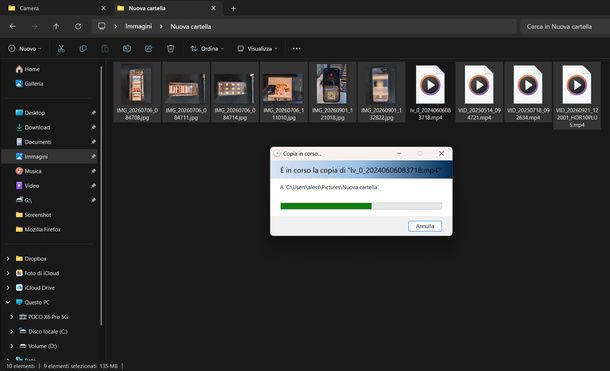Image resolution: width=610 pixels, height=371 pixels.
Task: Click the PC monitor icon in address bar
Action: click(x=102, y=26)
